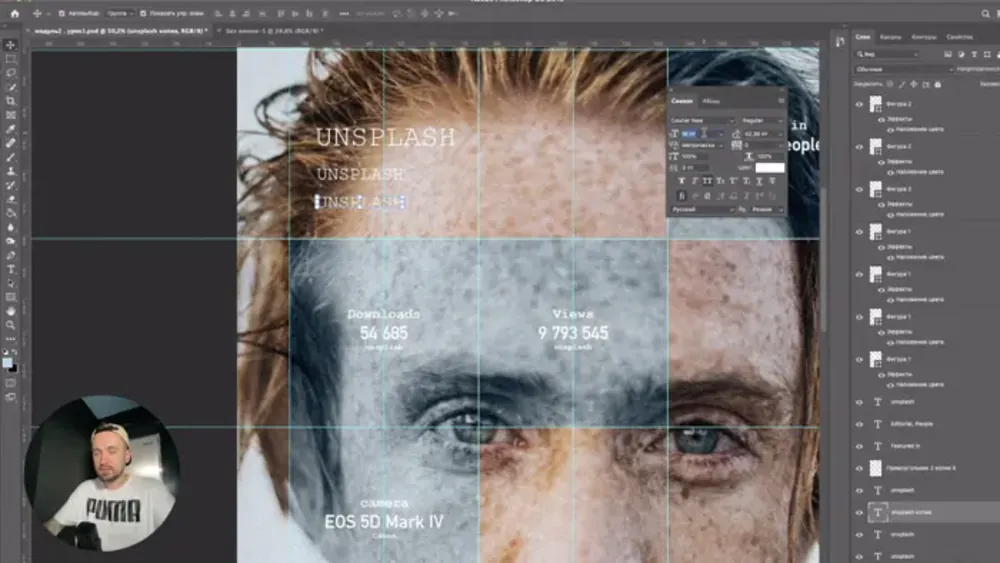Select the Move tool in the toolbar
Screen dimensions: 1000x563
point(10,45)
